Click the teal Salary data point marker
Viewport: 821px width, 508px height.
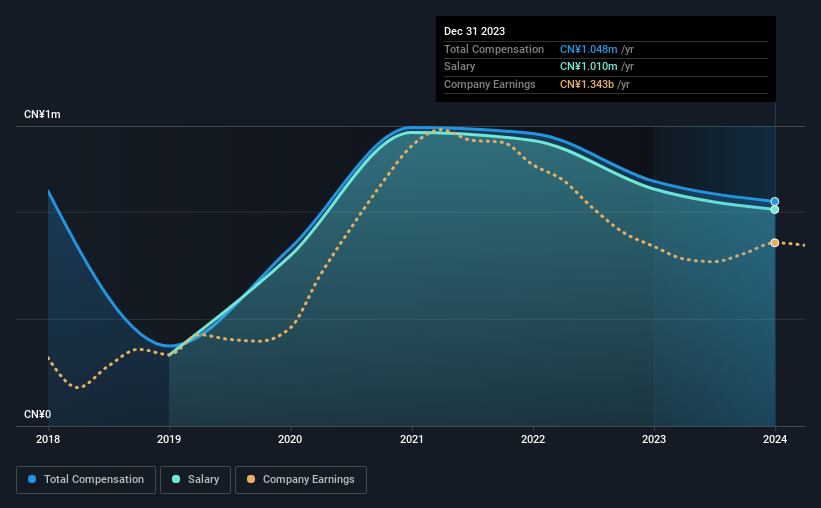[774, 209]
